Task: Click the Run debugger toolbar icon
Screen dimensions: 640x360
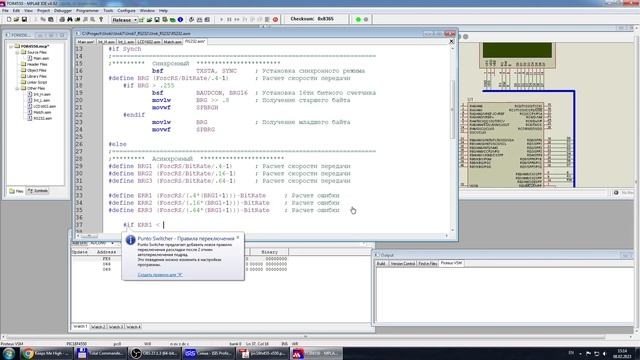Action: coord(222,19)
